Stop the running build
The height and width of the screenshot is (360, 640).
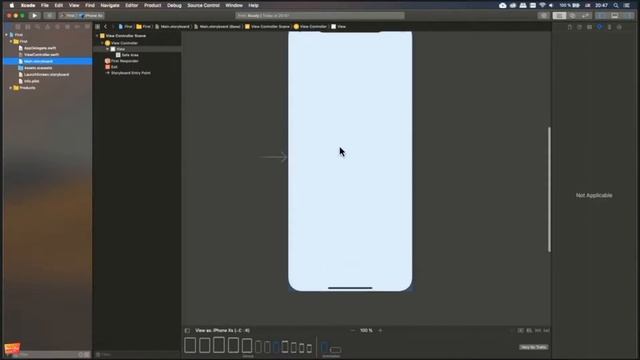click(49, 16)
